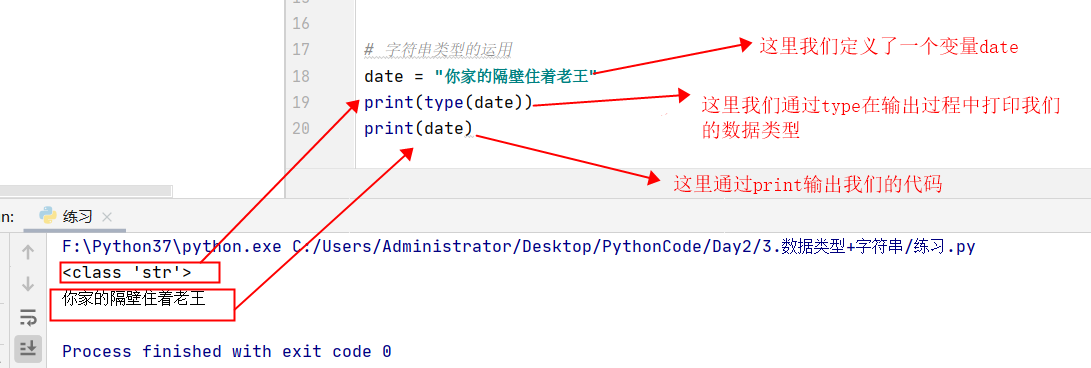This screenshot has height=368, width=1091.
Task: Click the date string literal on line 18
Action: coord(516,77)
